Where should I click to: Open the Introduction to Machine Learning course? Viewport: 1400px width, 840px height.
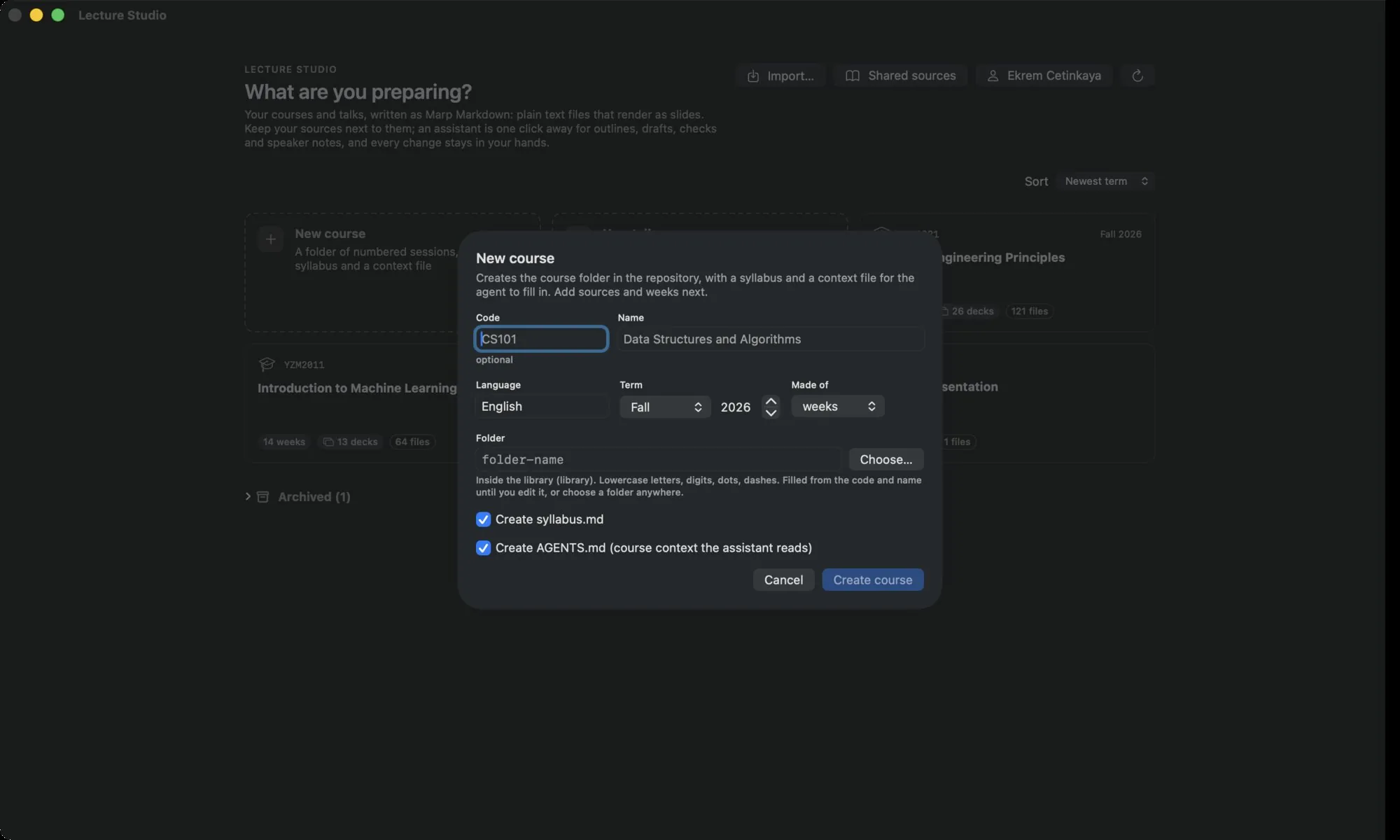[357, 388]
